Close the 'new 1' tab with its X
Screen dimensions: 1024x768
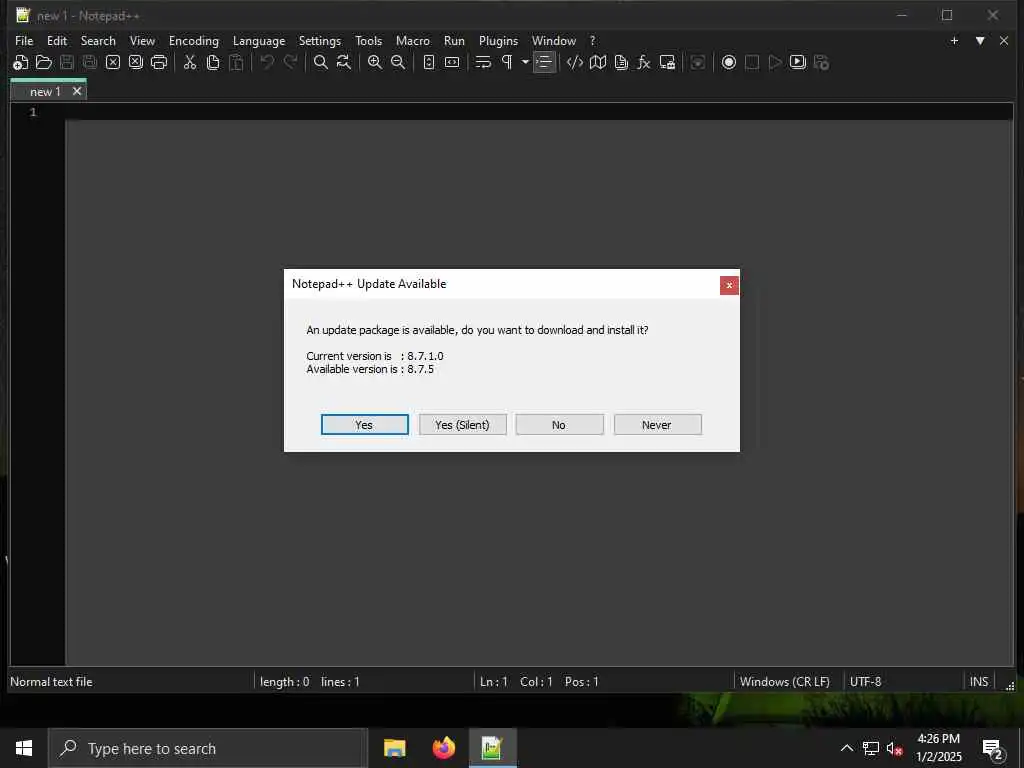click(77, 91)
